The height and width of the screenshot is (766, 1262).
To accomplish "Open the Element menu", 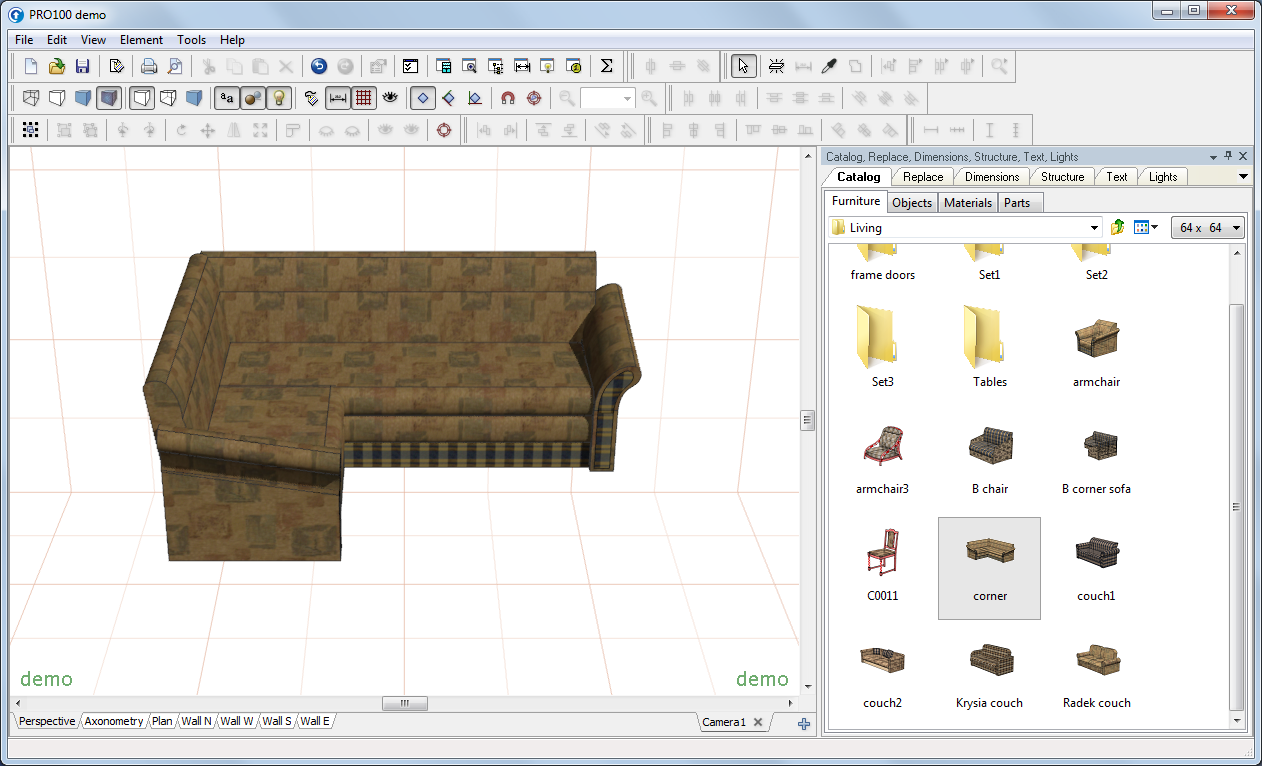I will click(x=141, y=40).
